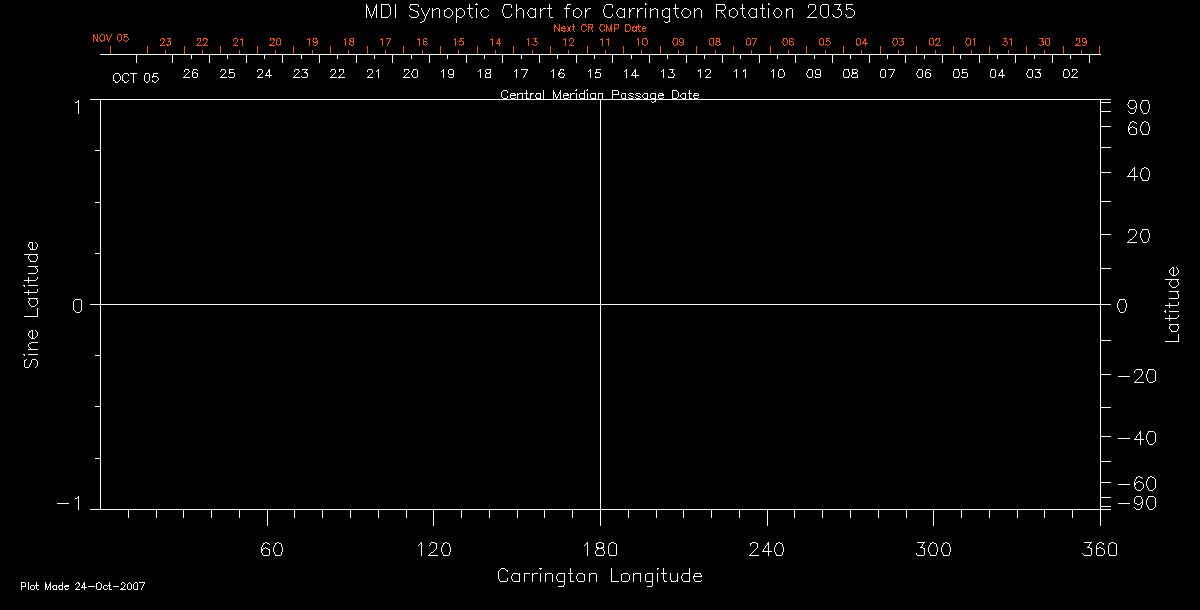Pick the 240 longitude tick label
Viewport: 1200px width, 610px height.
point(766,549)
